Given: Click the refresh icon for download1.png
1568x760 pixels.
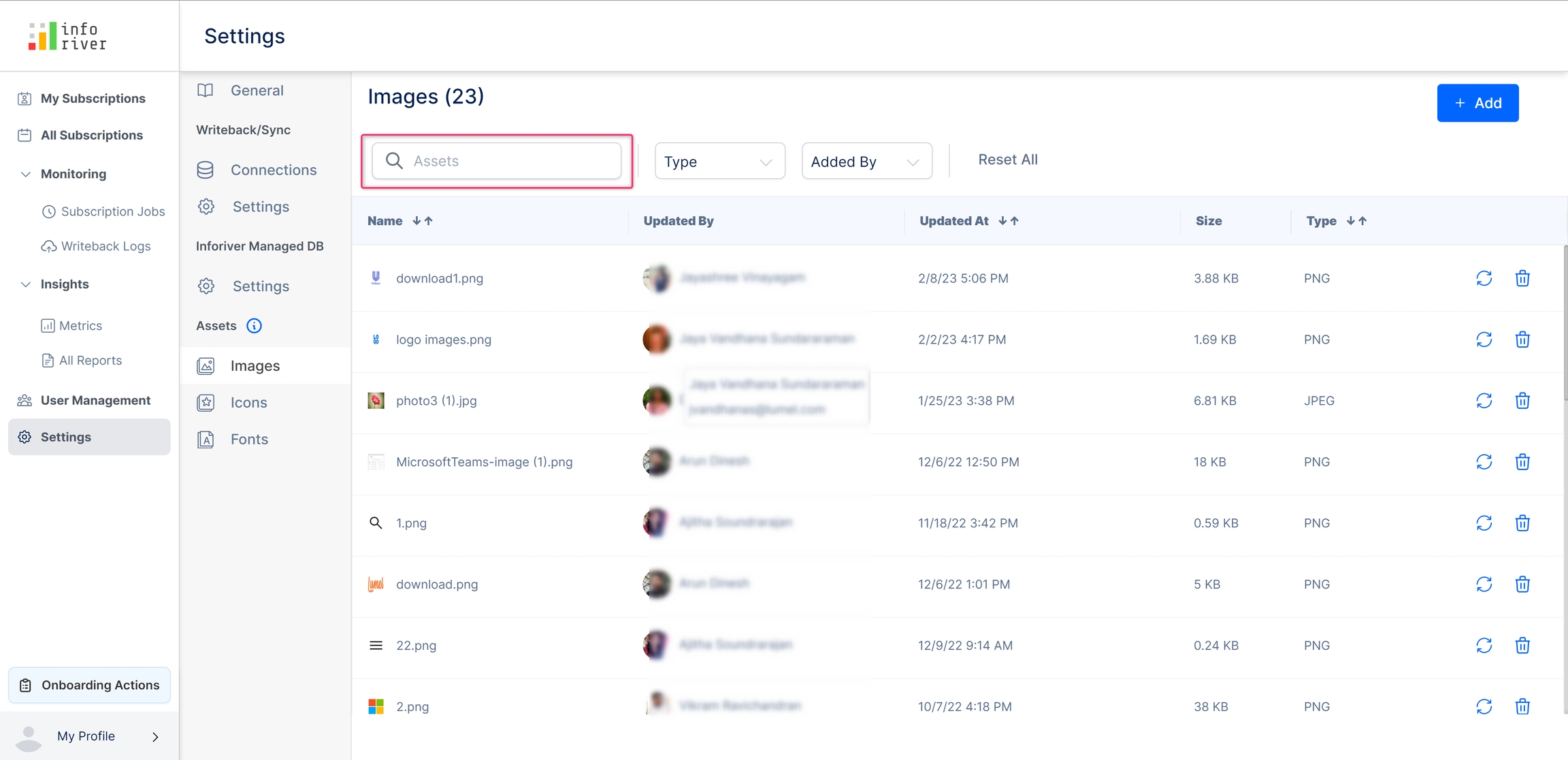Looking at the screenshot, I should [1484, 278].
